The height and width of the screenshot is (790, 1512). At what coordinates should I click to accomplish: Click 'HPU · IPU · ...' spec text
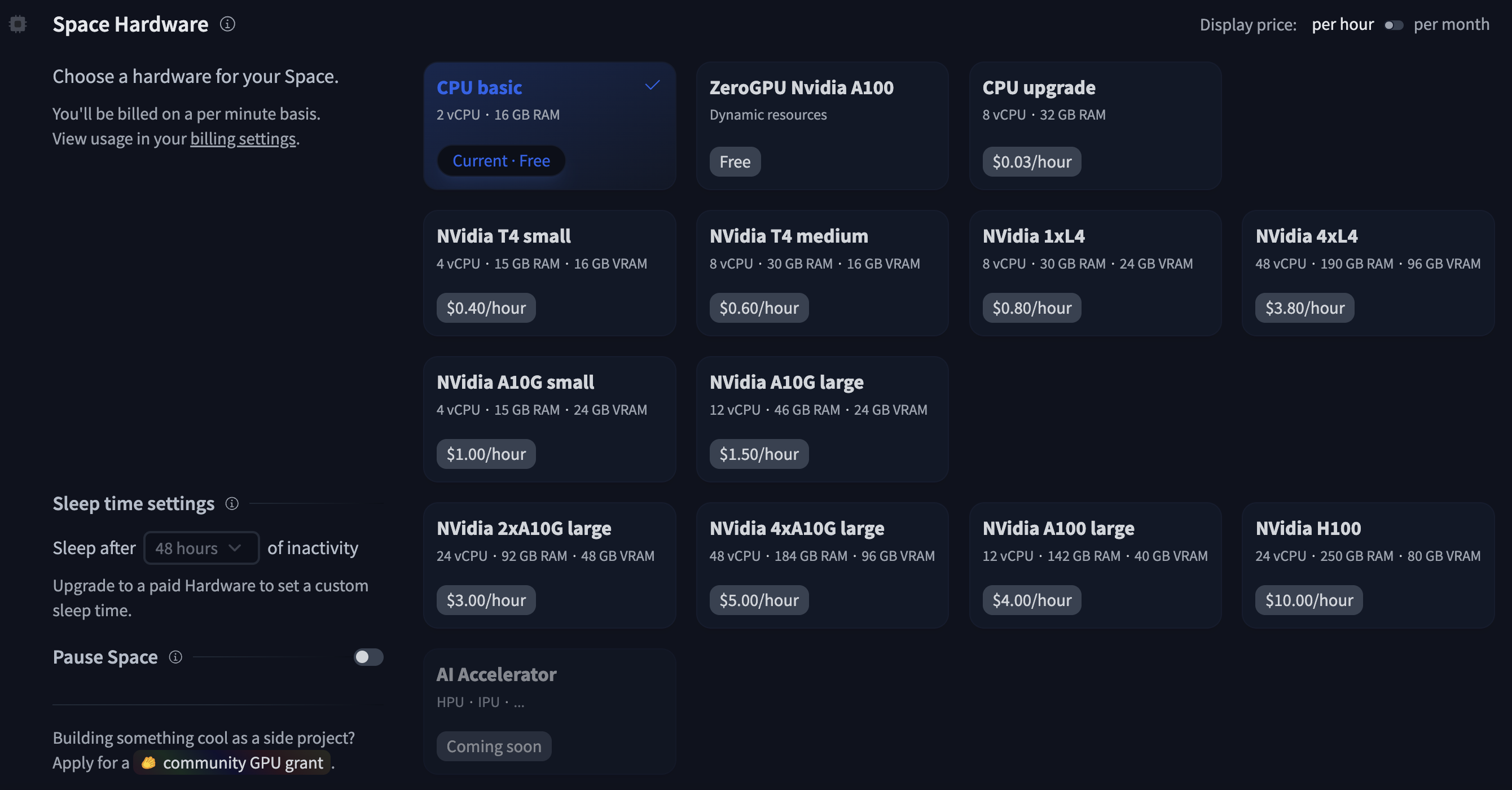tap(480, 702)
